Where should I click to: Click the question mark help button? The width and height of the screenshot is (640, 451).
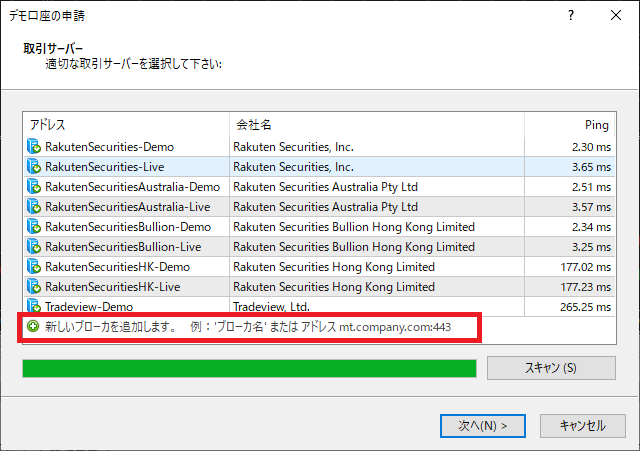[x=571, y=16]
